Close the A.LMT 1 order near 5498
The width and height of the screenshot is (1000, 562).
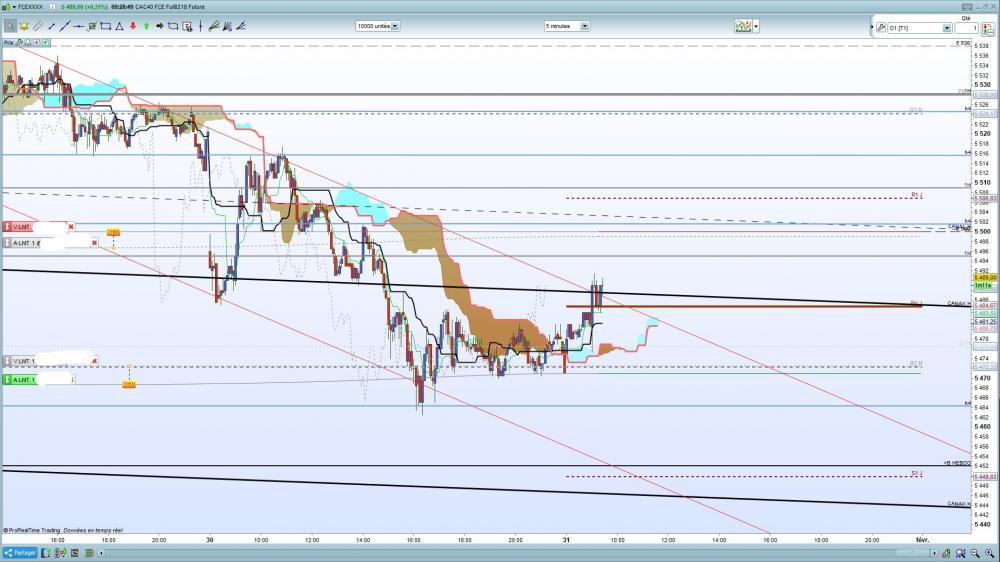94,243
